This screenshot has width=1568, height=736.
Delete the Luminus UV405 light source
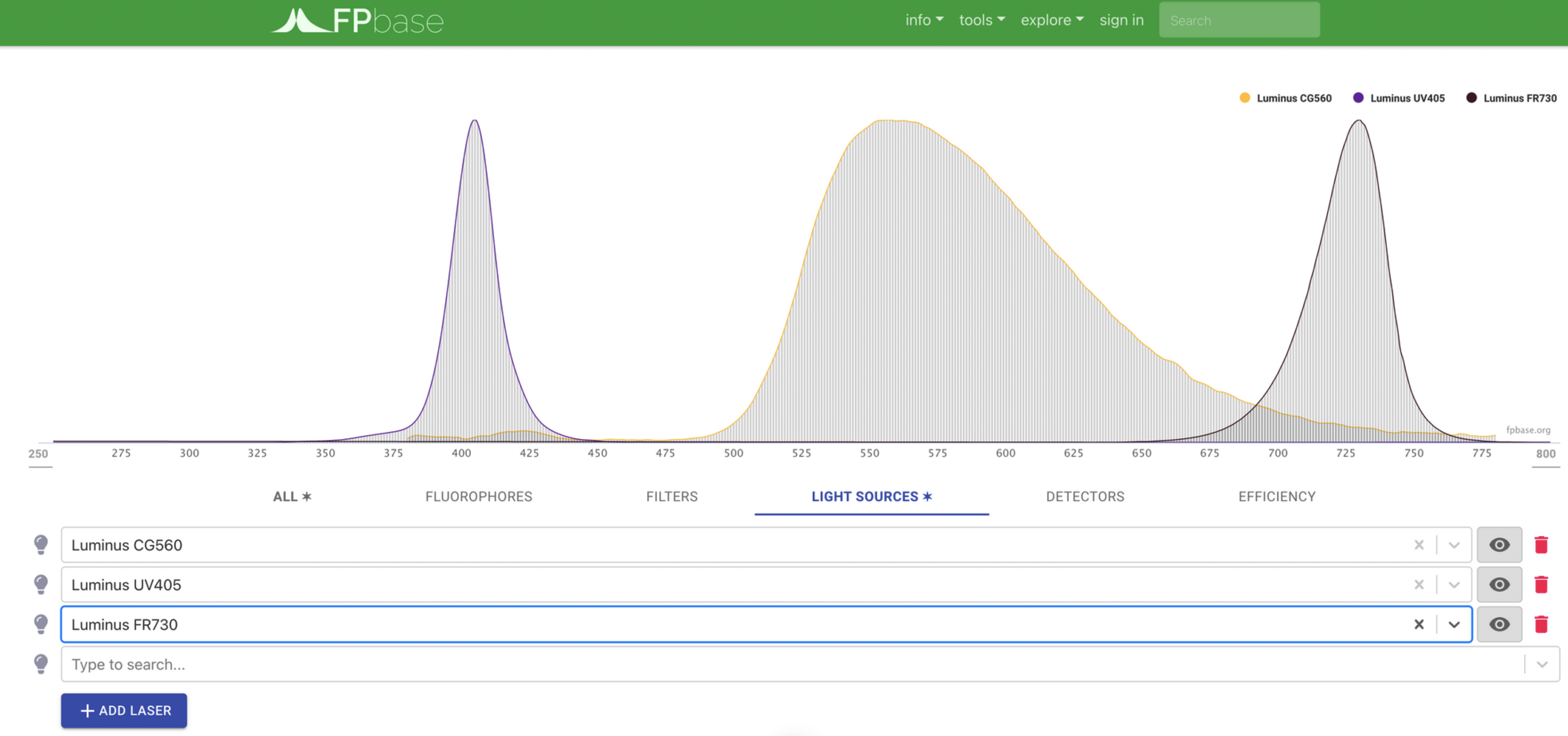pyautogui.click(x=1541, y=584)
